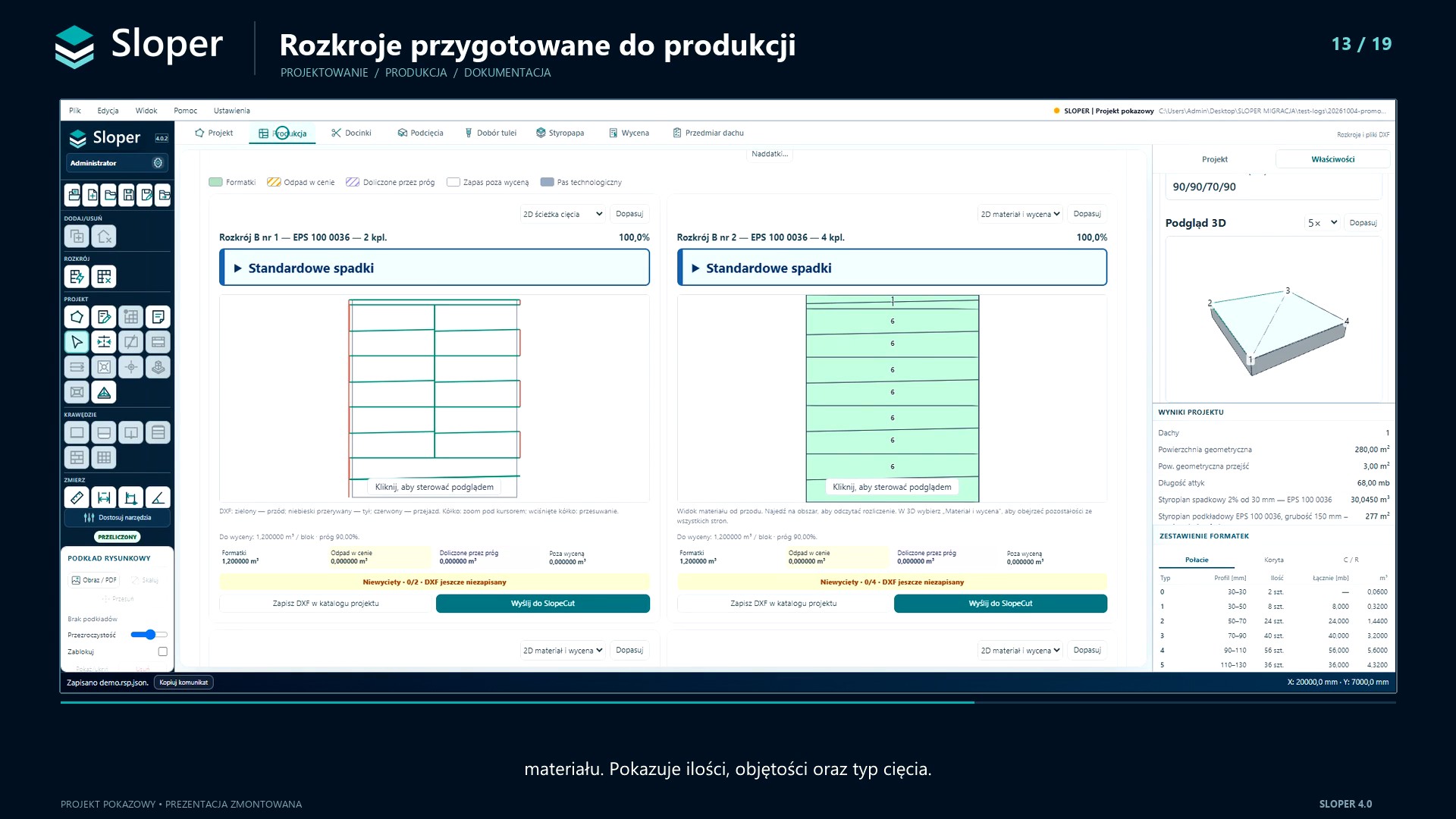
Task: Click Zapisz DXF w katalogu projektu for Rozkrój 2
Action: tap(783, 604)
